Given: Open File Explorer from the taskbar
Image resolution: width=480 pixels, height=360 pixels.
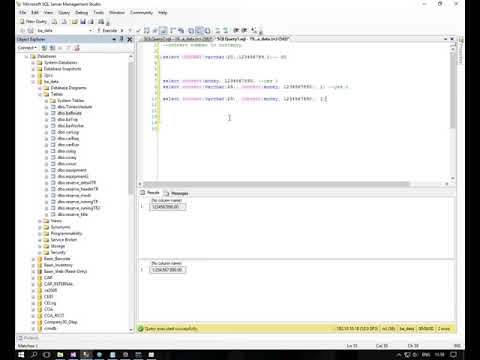Looking at the screenshot, I should coord(60,355).
